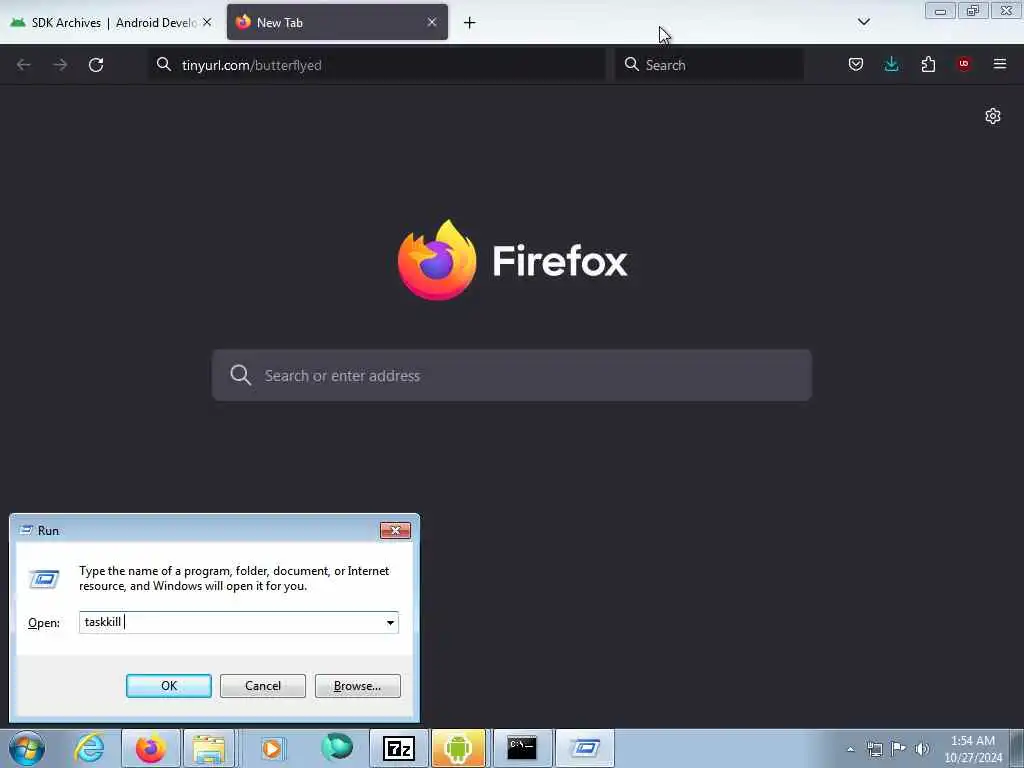Screen dimensions: 1024x768
Task: Open the Extensions puzzle icon
Action: coord(928,64)
